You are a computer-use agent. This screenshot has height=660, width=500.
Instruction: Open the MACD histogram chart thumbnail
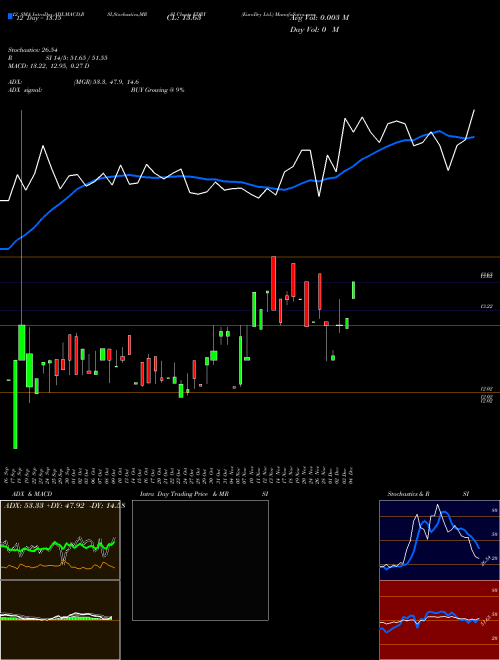point(60,620)
